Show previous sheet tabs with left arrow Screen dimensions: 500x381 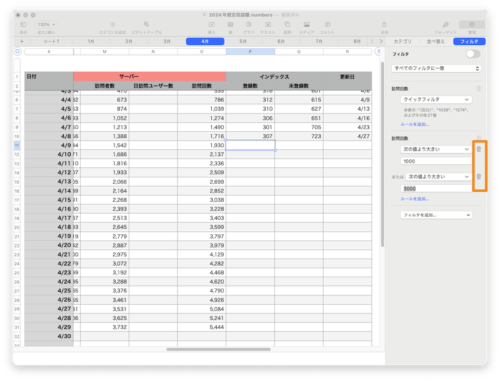[x=372, y=41]
